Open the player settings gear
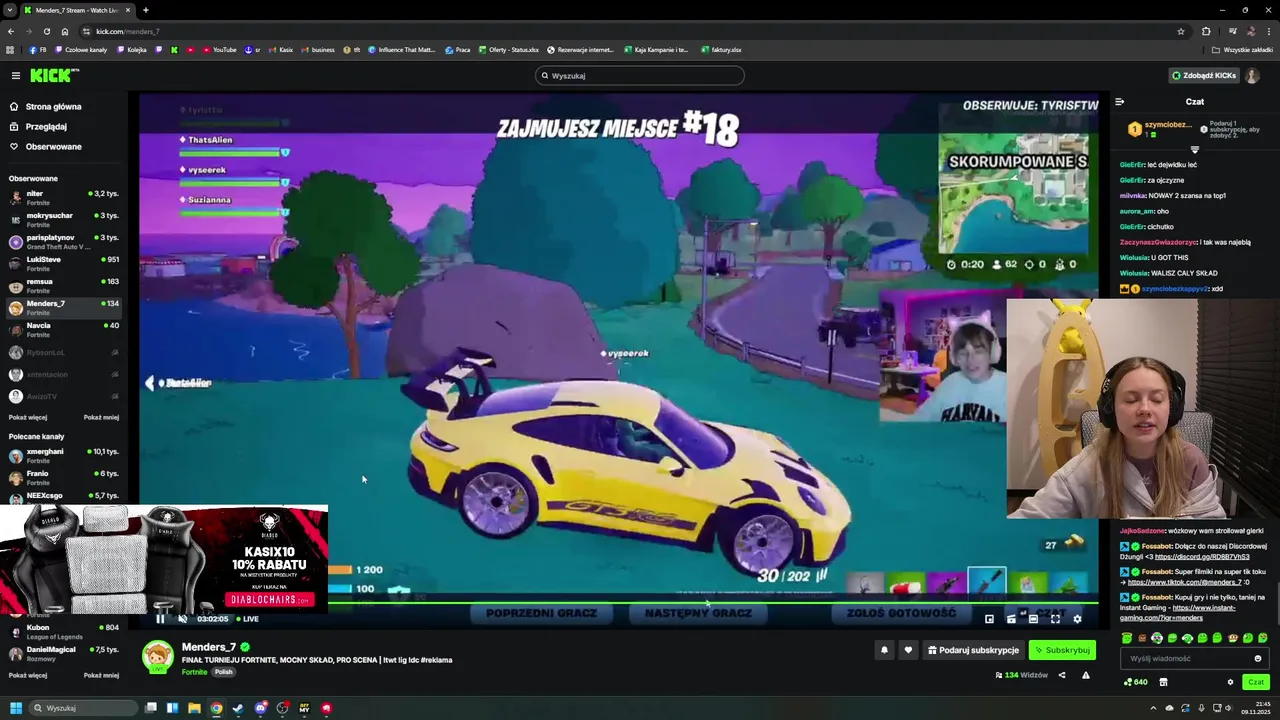 (x=1077, y=619)
